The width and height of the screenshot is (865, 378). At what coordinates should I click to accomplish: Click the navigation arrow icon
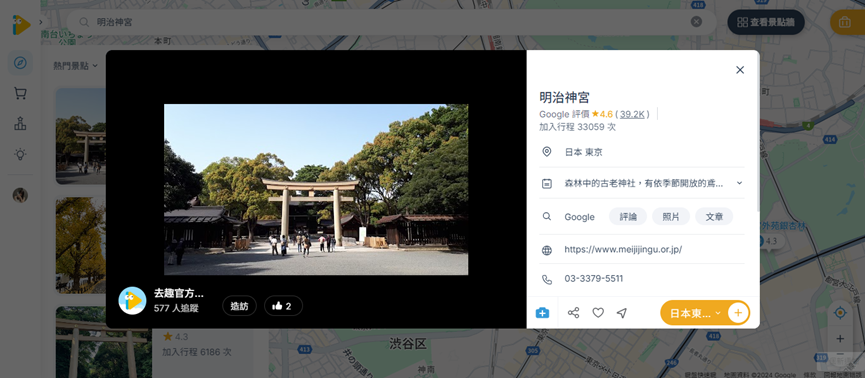tap(622, 313)
